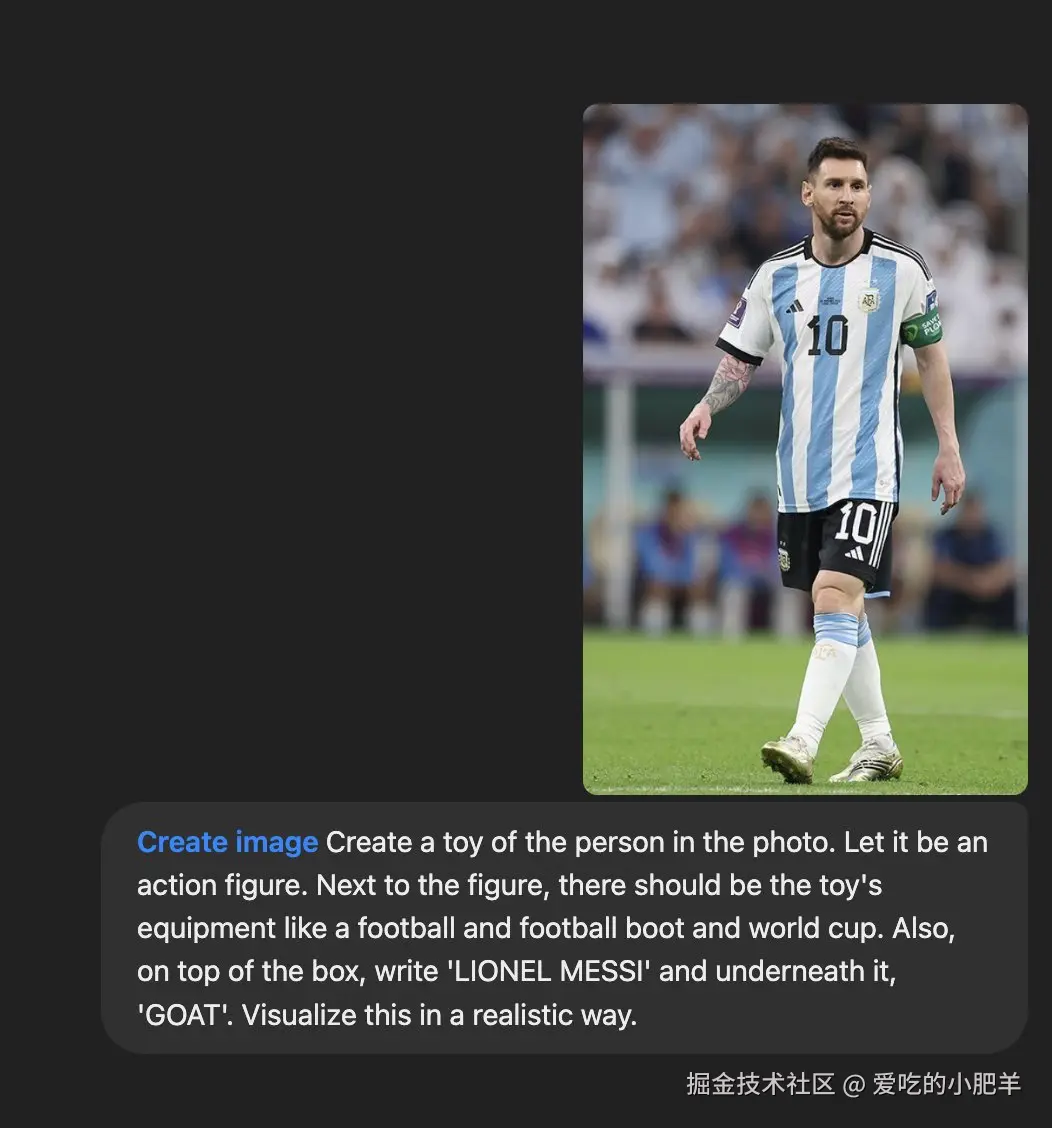Click the number 10 on the jersey
1052x1128 pixels.
click(x=827, y=335)
